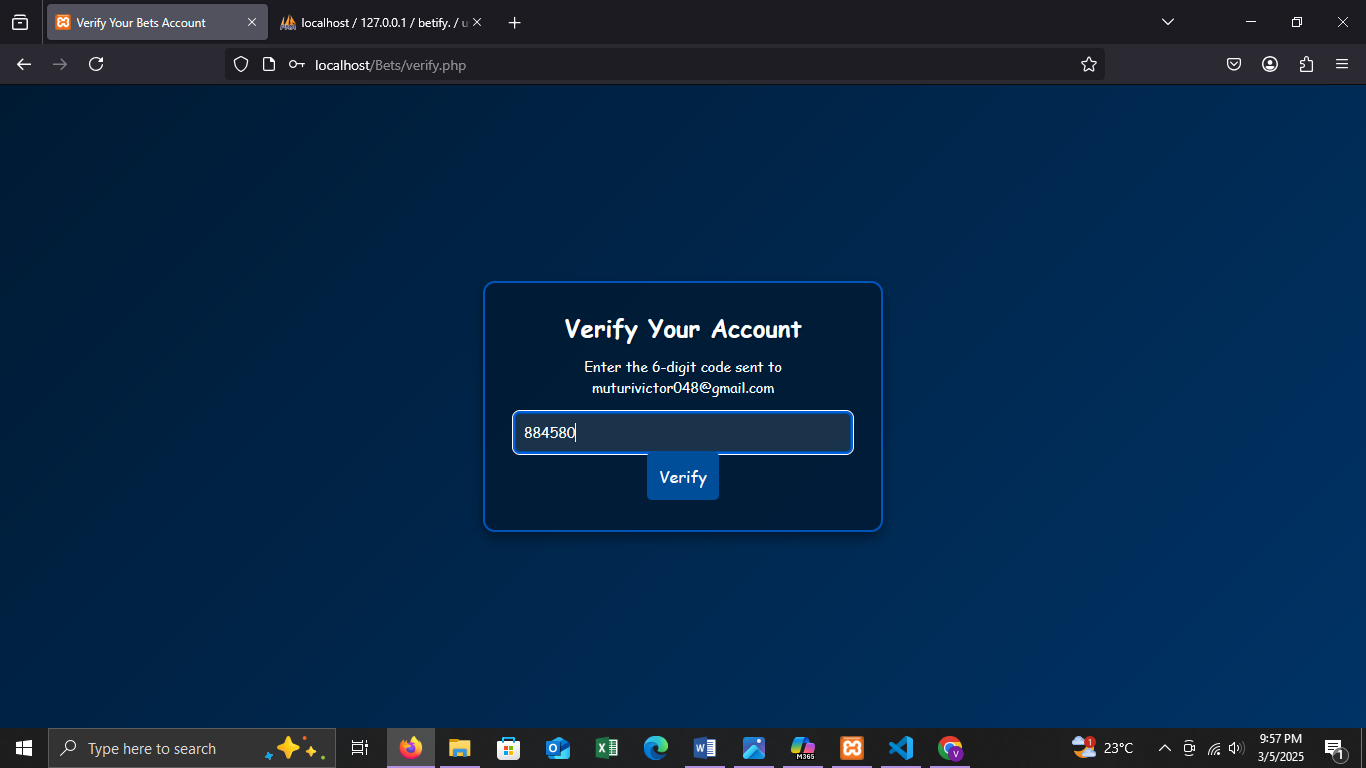Viewport: 1366px width, 768px height.
Task: Click the address bar URL
Action: pyautogui.click(x=390, y=65)
